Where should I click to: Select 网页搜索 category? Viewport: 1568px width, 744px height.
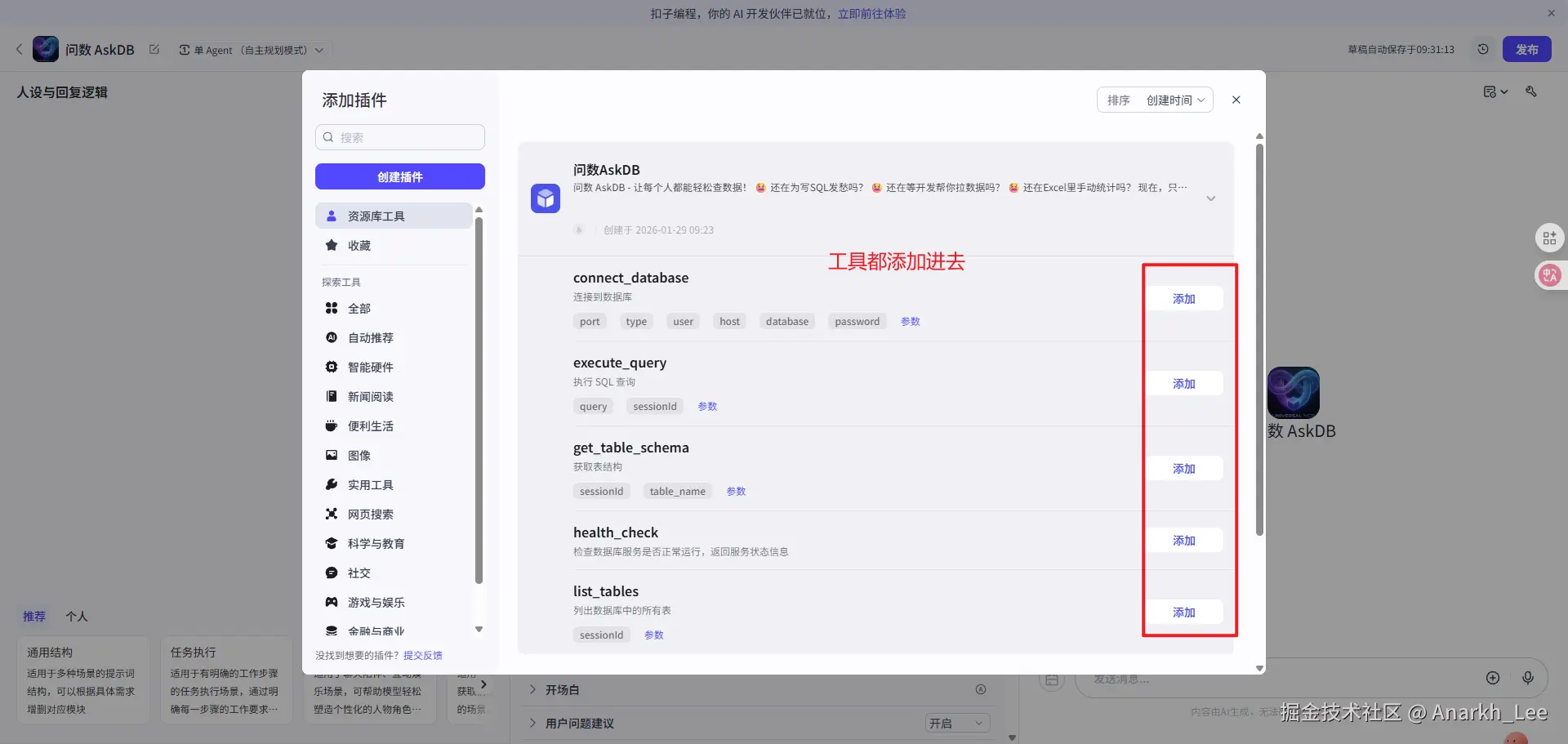pyautogui.click(x=394, y=515)
